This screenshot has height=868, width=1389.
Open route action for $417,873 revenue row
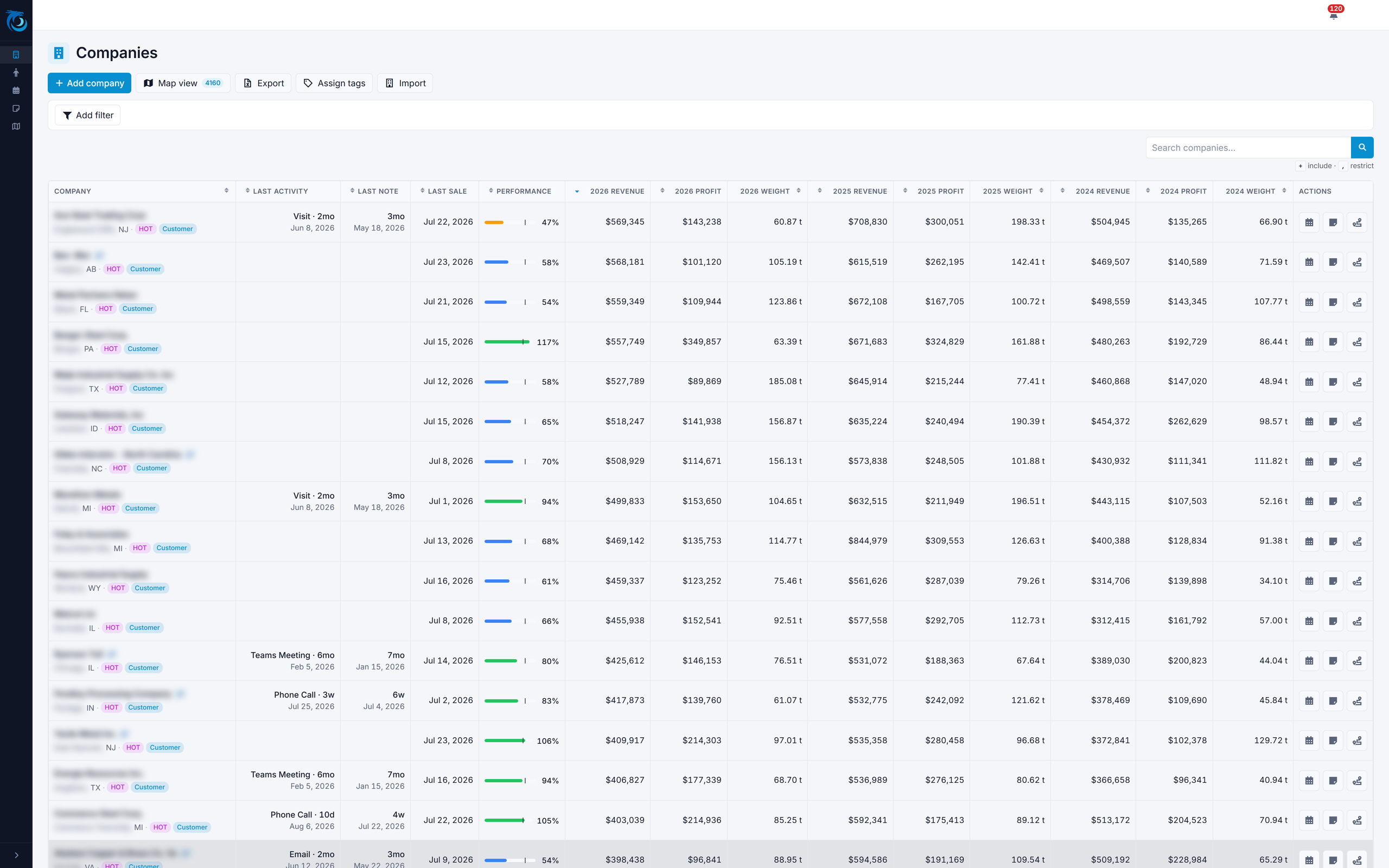click(x=1357, y=701)
